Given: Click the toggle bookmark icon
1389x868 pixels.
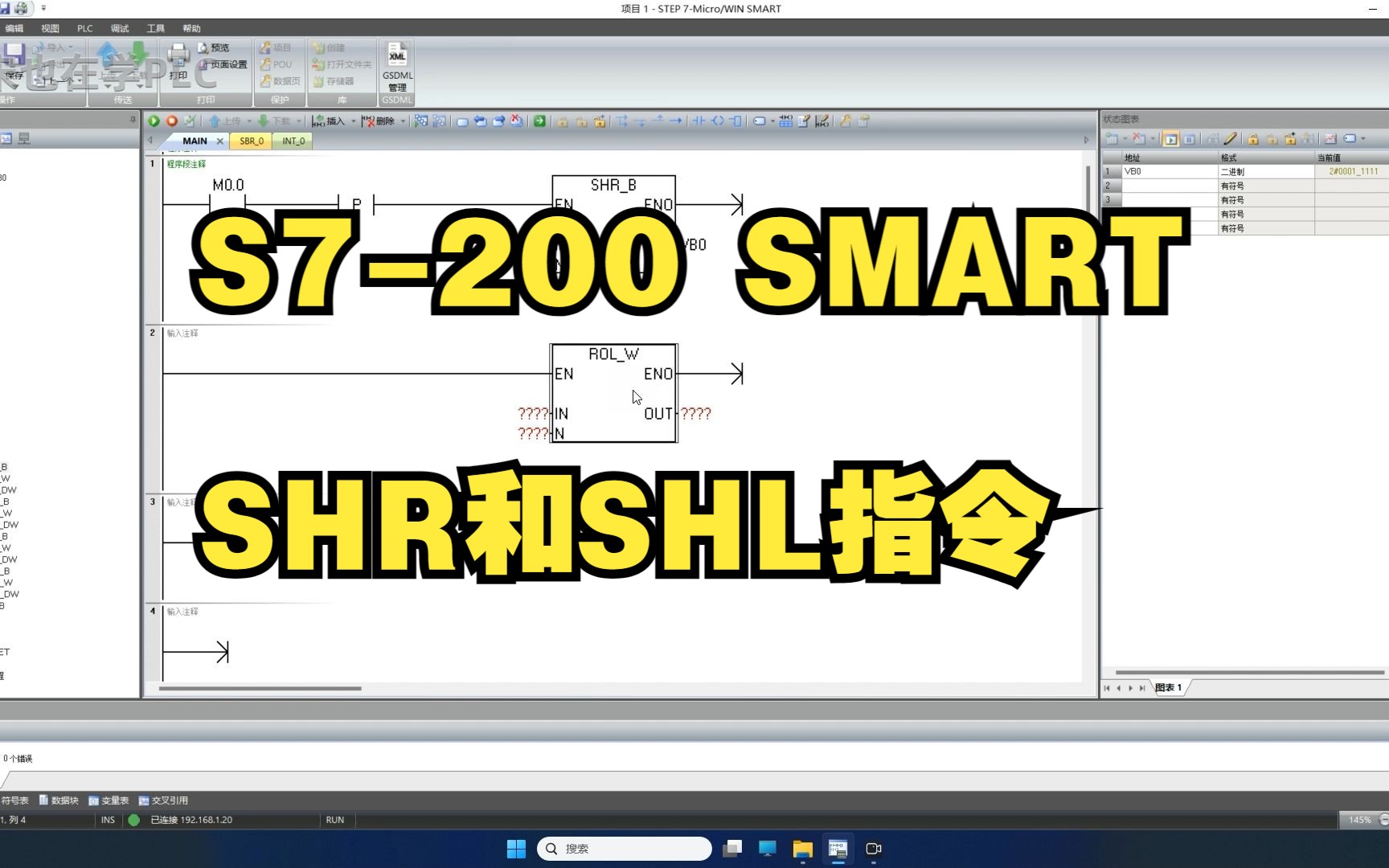Looking at the screenshot, I should [462, 121].
